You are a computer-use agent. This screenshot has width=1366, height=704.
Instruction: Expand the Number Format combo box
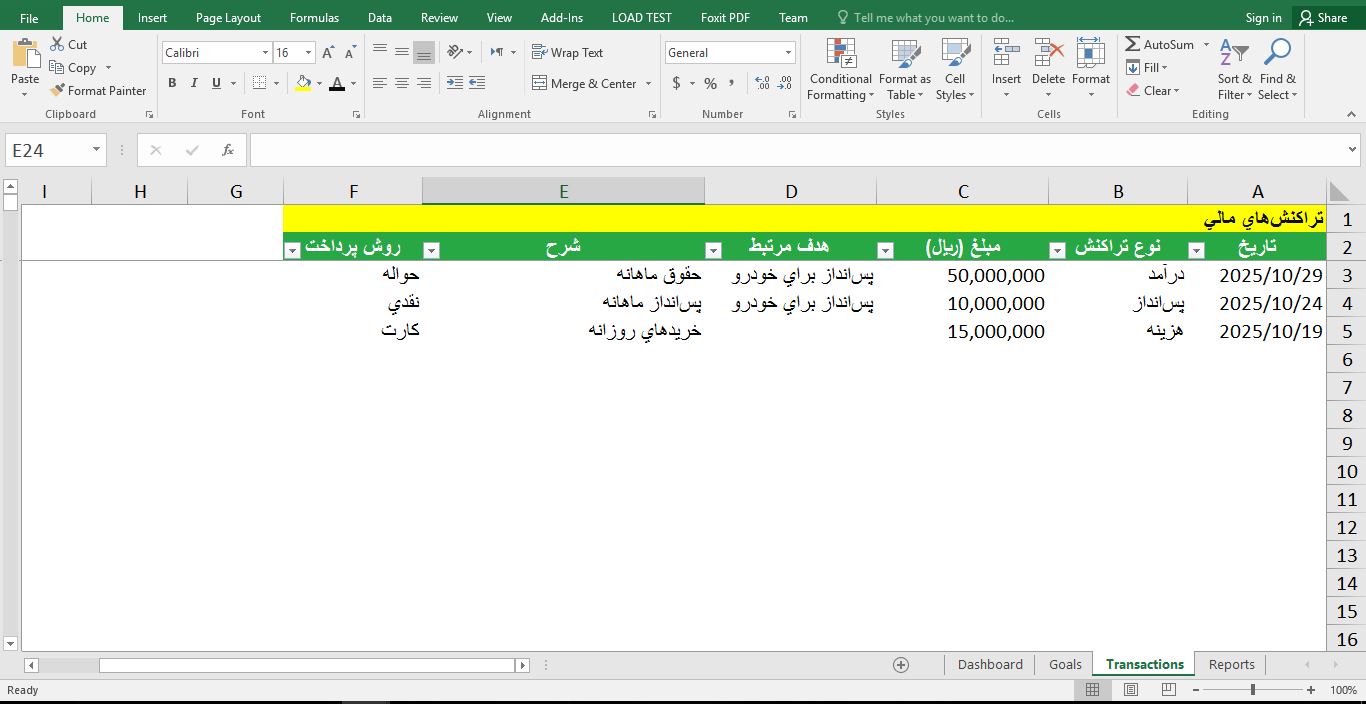click(x=788, y=52)
